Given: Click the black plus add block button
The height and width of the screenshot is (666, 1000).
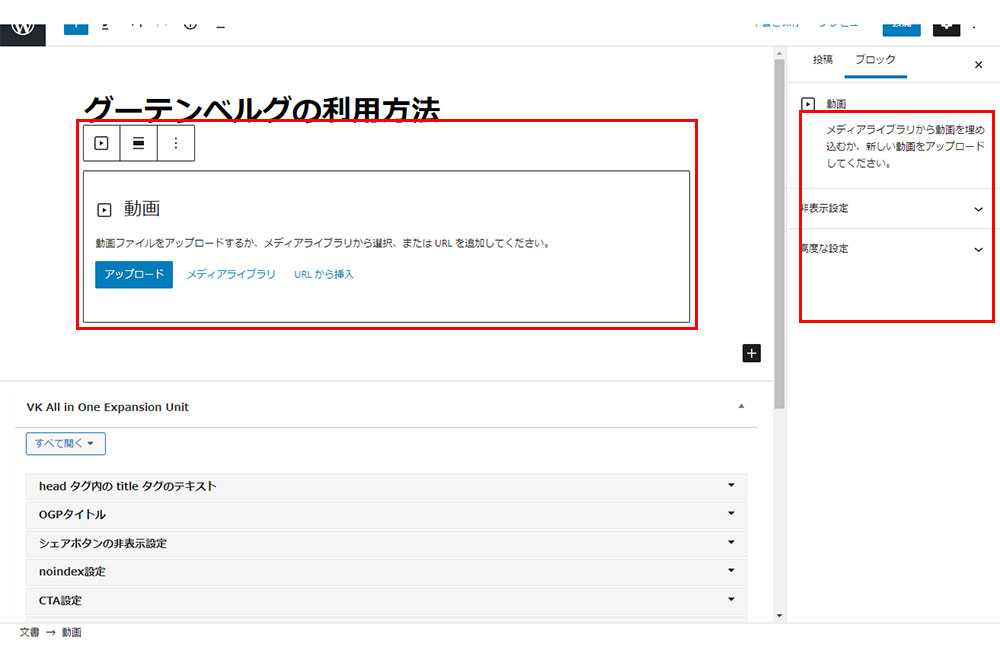Looking at the screenshot, I should click(752, 352).
